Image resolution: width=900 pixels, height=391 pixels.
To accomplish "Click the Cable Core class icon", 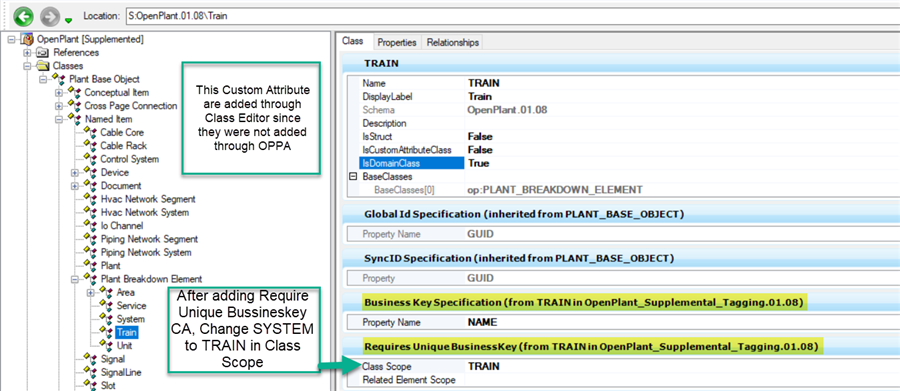I will coord(91,132).
